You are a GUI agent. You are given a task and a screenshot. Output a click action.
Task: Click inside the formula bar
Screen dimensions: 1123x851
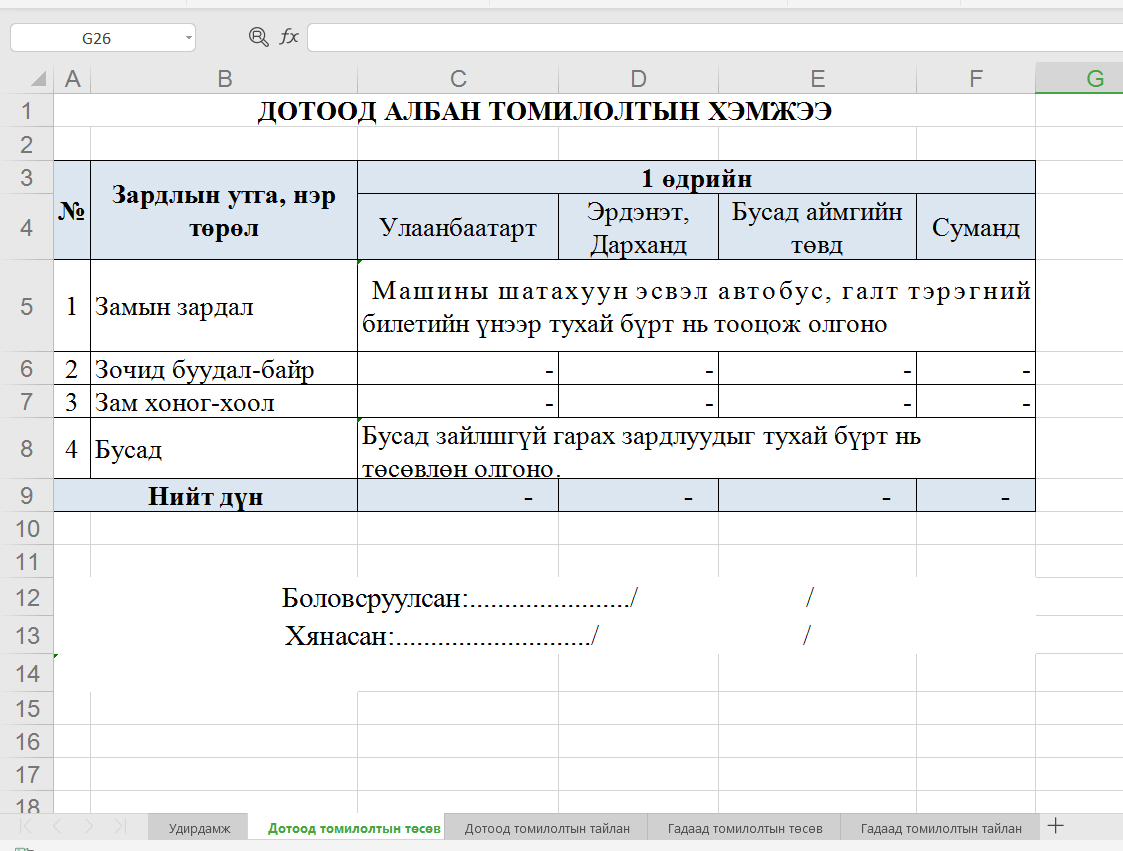(x=700, y=37)
